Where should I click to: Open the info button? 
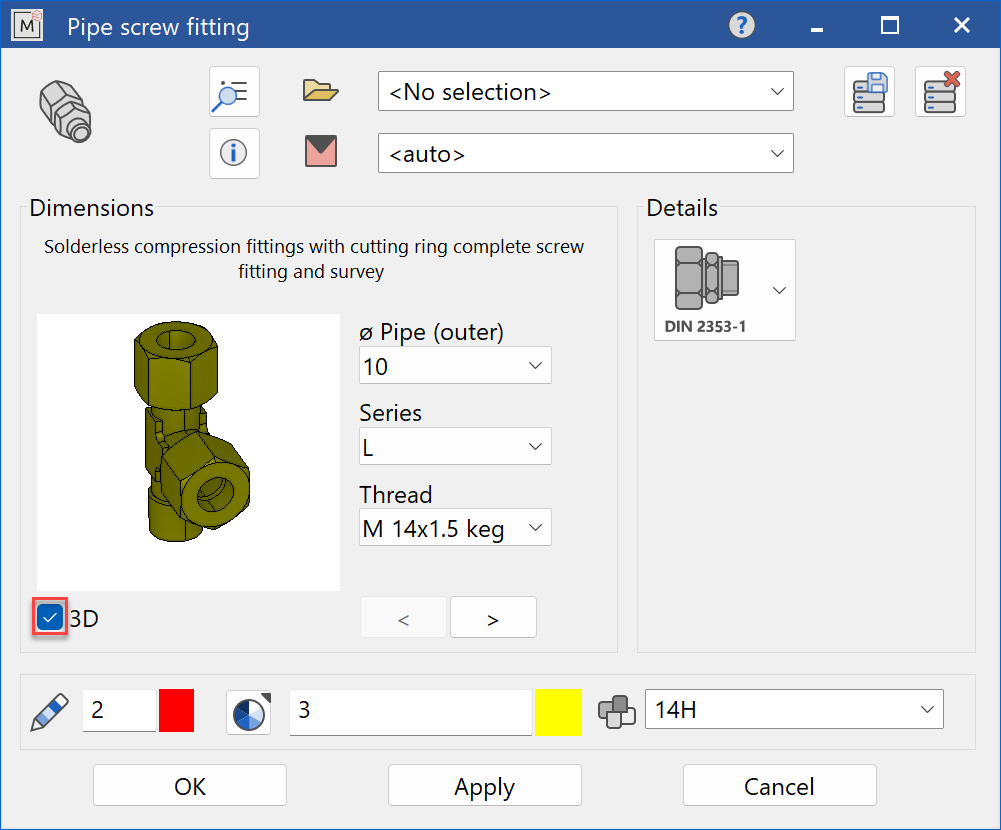(234, 153)
